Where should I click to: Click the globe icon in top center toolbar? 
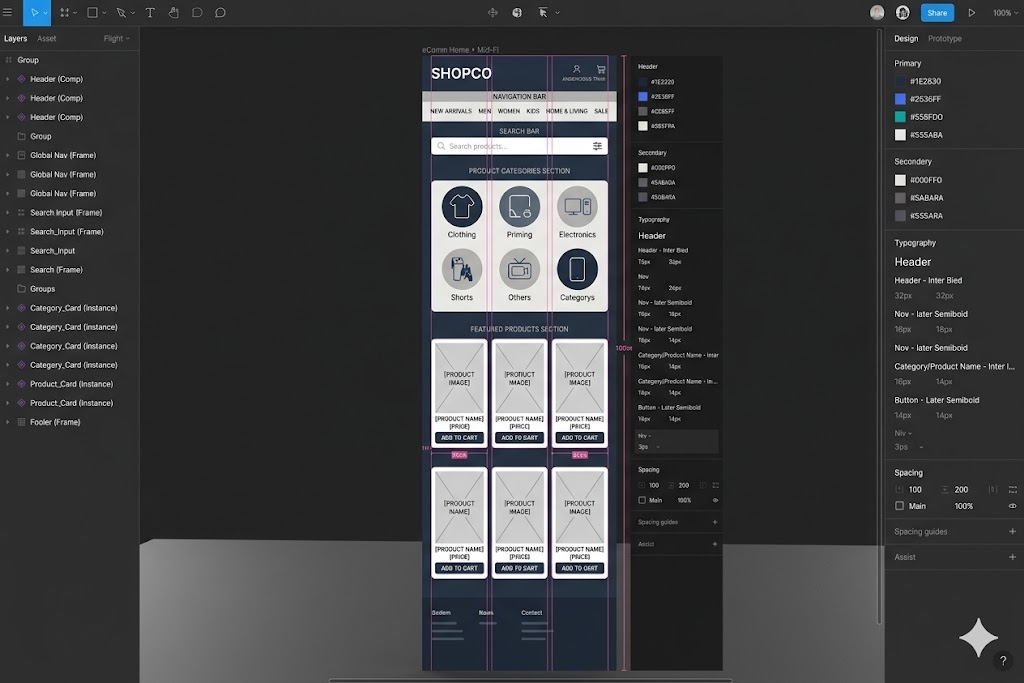pyautogui.click(x=517, y=12)
